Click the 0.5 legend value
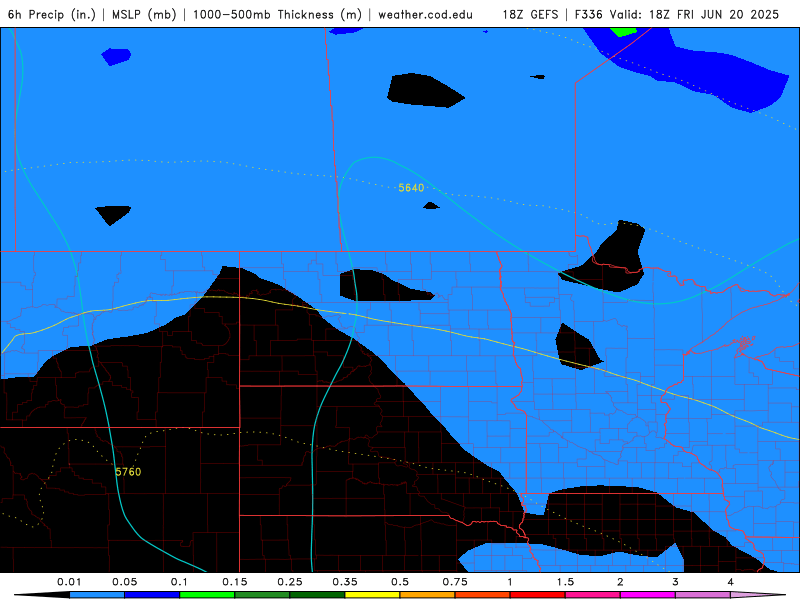This screenshot has height=600, width=800. click(400, 582)
